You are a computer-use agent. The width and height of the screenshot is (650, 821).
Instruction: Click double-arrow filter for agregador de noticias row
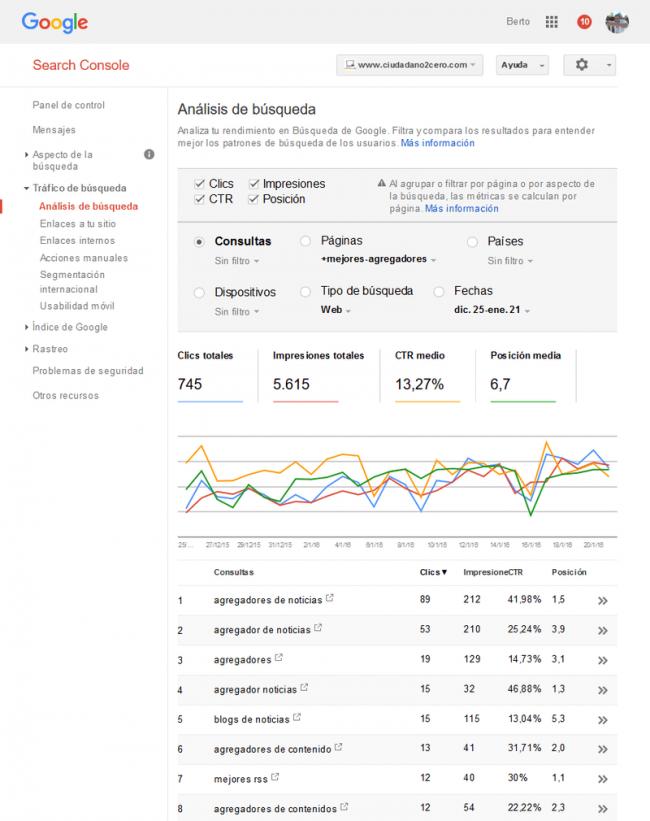(603, 630)
